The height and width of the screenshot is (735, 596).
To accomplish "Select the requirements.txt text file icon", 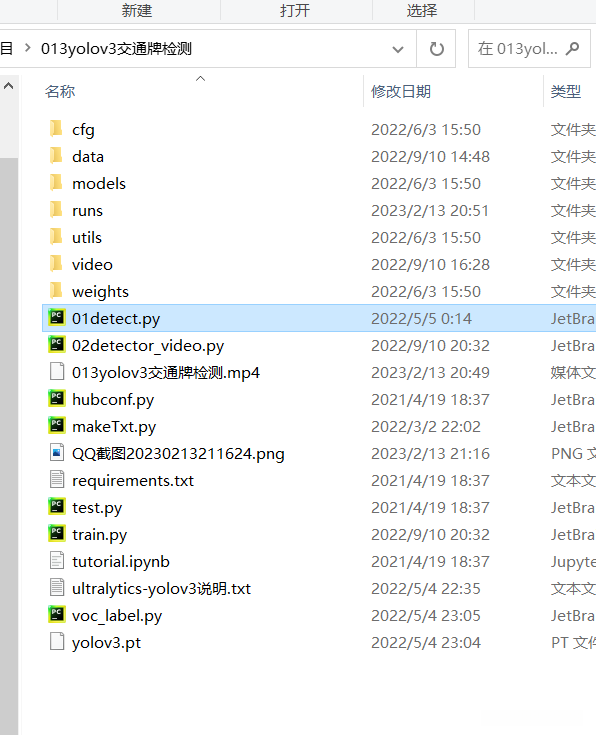I will (57, 480).
